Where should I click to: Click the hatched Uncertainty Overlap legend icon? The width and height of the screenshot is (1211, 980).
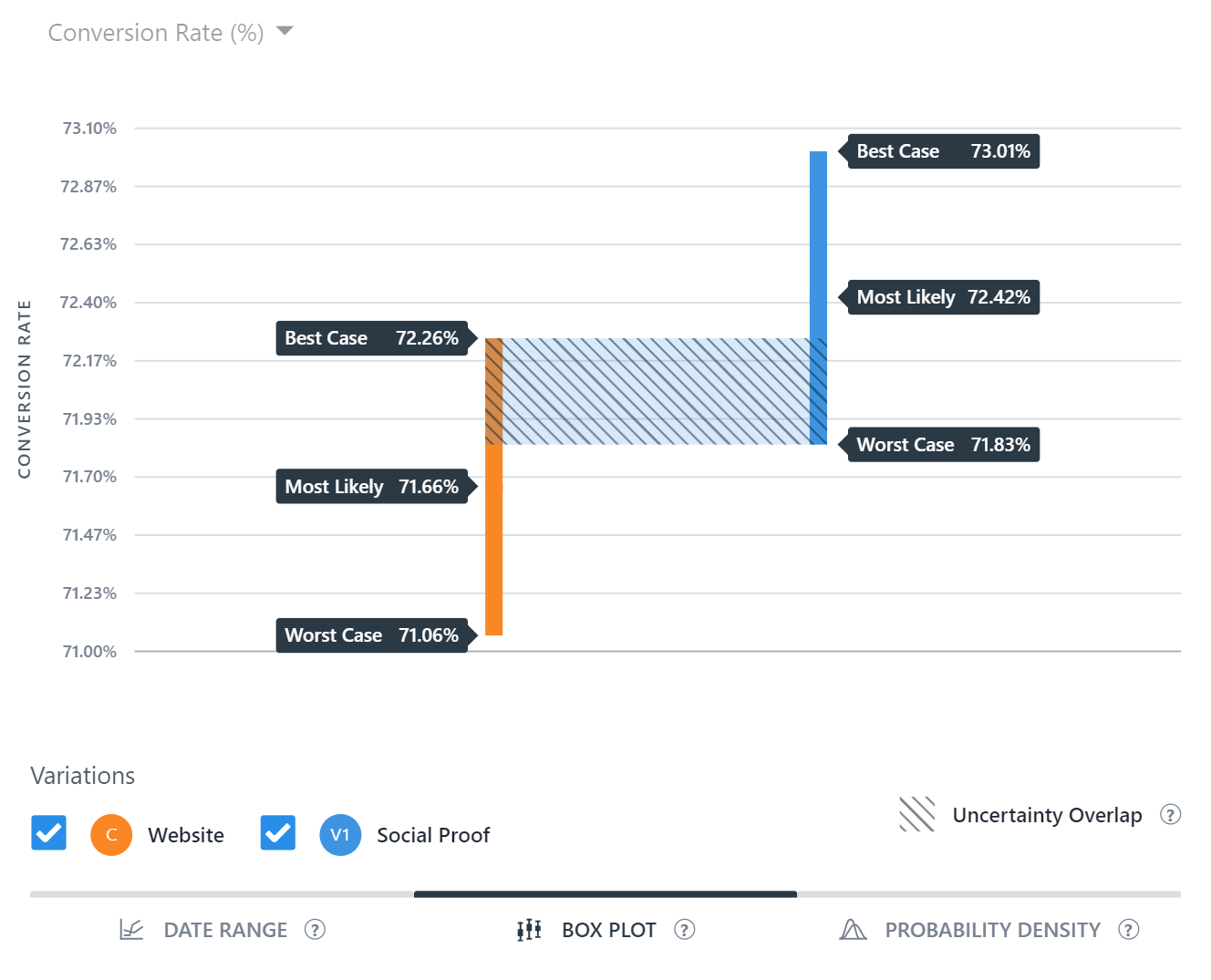point(916,814)
